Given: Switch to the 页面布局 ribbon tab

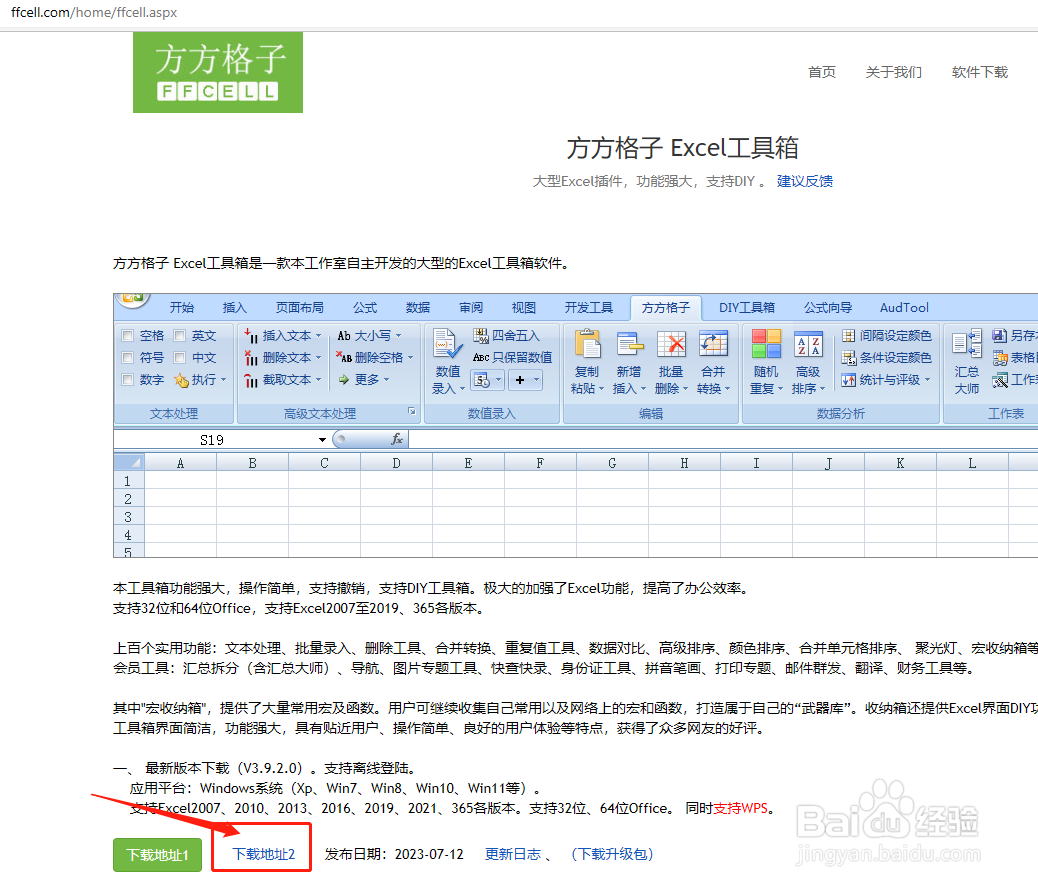Looking at the screenshot, I should point(300,308).
